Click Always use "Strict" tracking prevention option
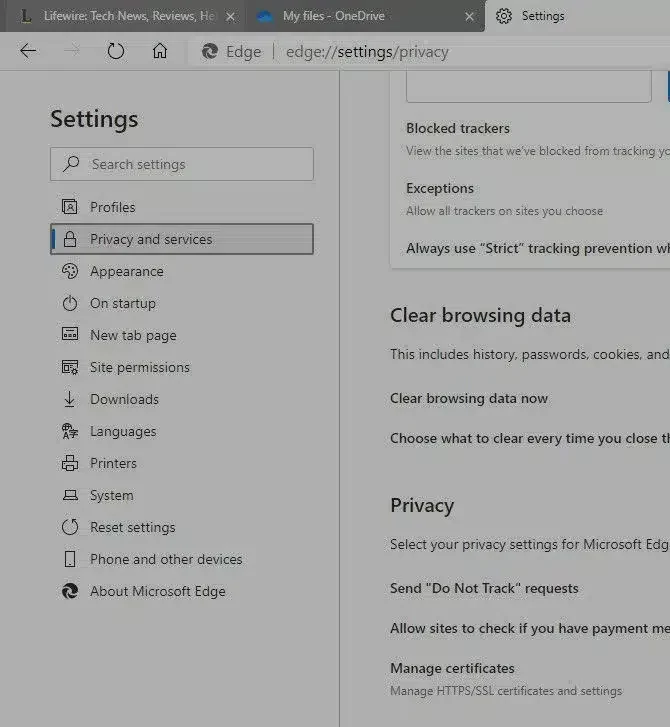The width and height of the screenshot is (670, 727). point(538,248)
